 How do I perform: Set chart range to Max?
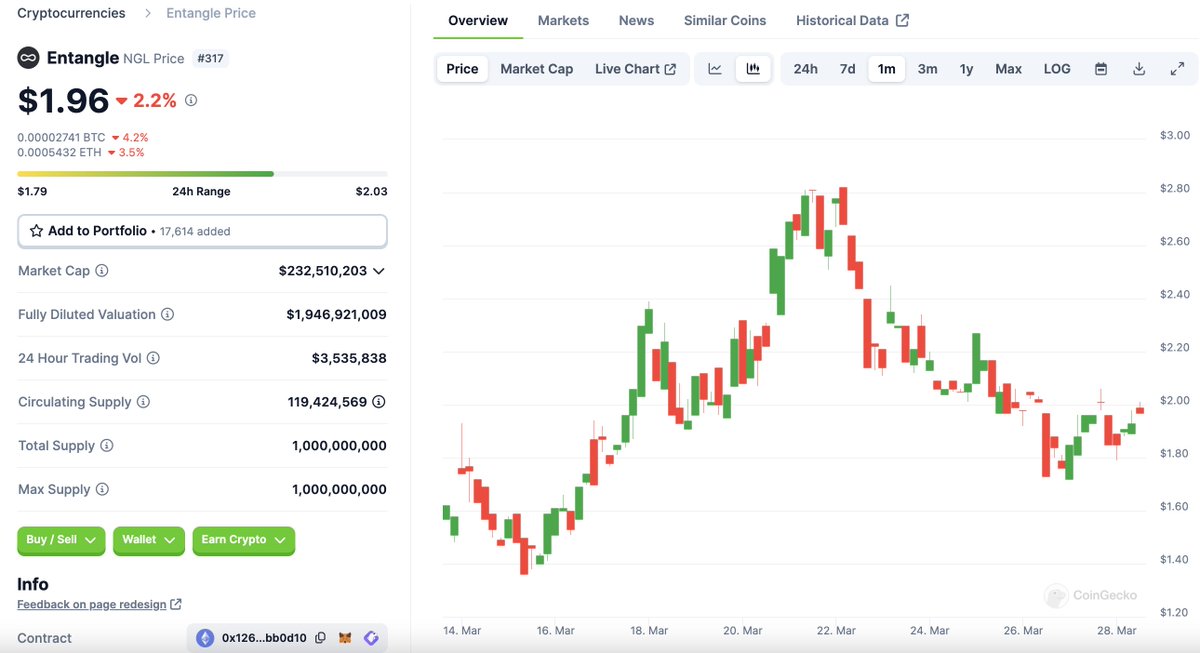(1008, 69)
